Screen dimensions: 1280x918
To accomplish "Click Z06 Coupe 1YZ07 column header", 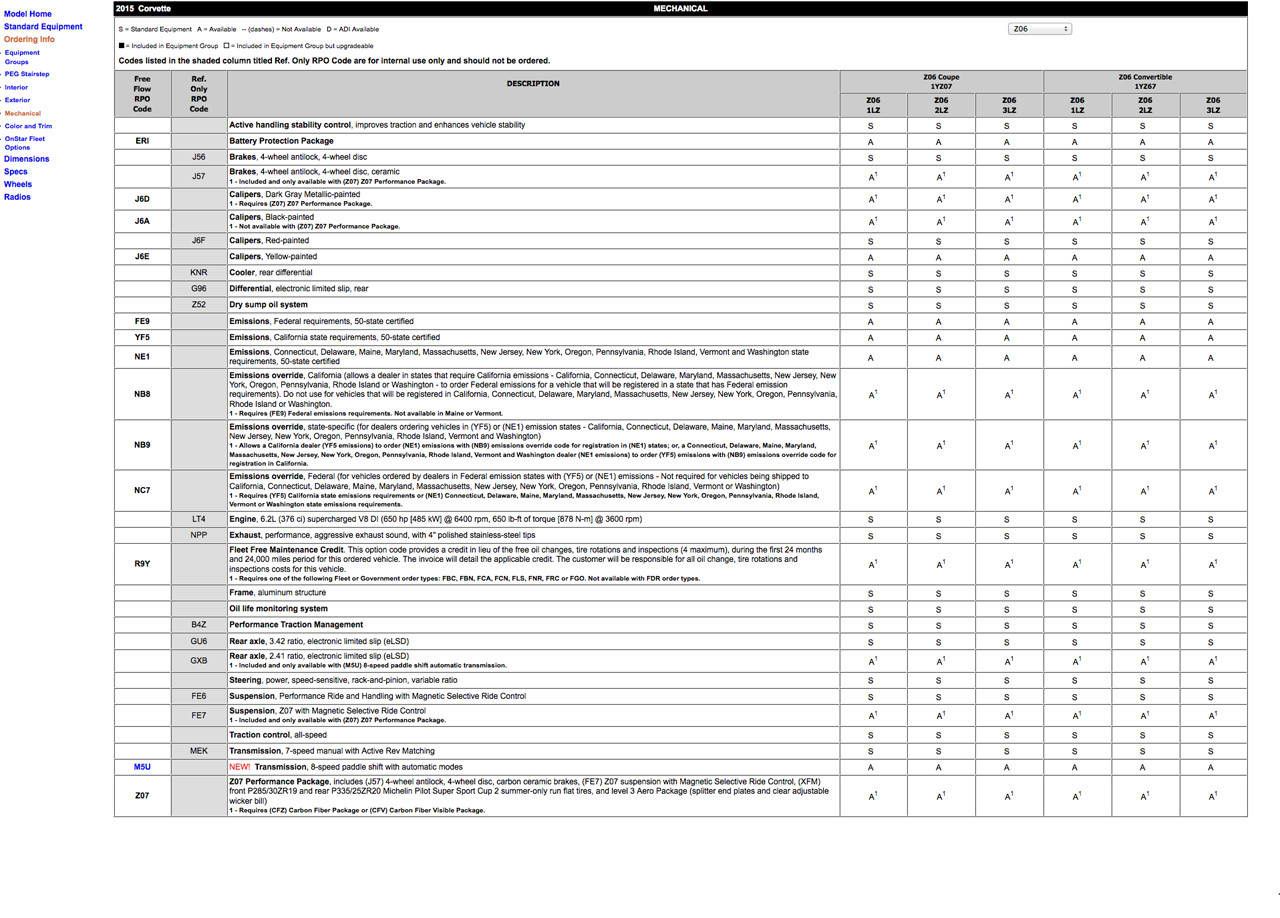I will pos(941,82).
